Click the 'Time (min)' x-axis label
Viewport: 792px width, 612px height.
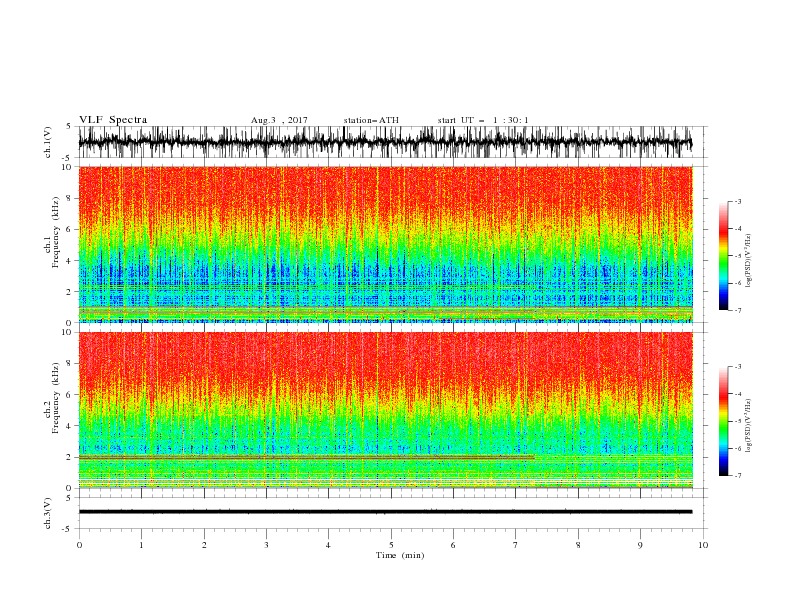400,555
